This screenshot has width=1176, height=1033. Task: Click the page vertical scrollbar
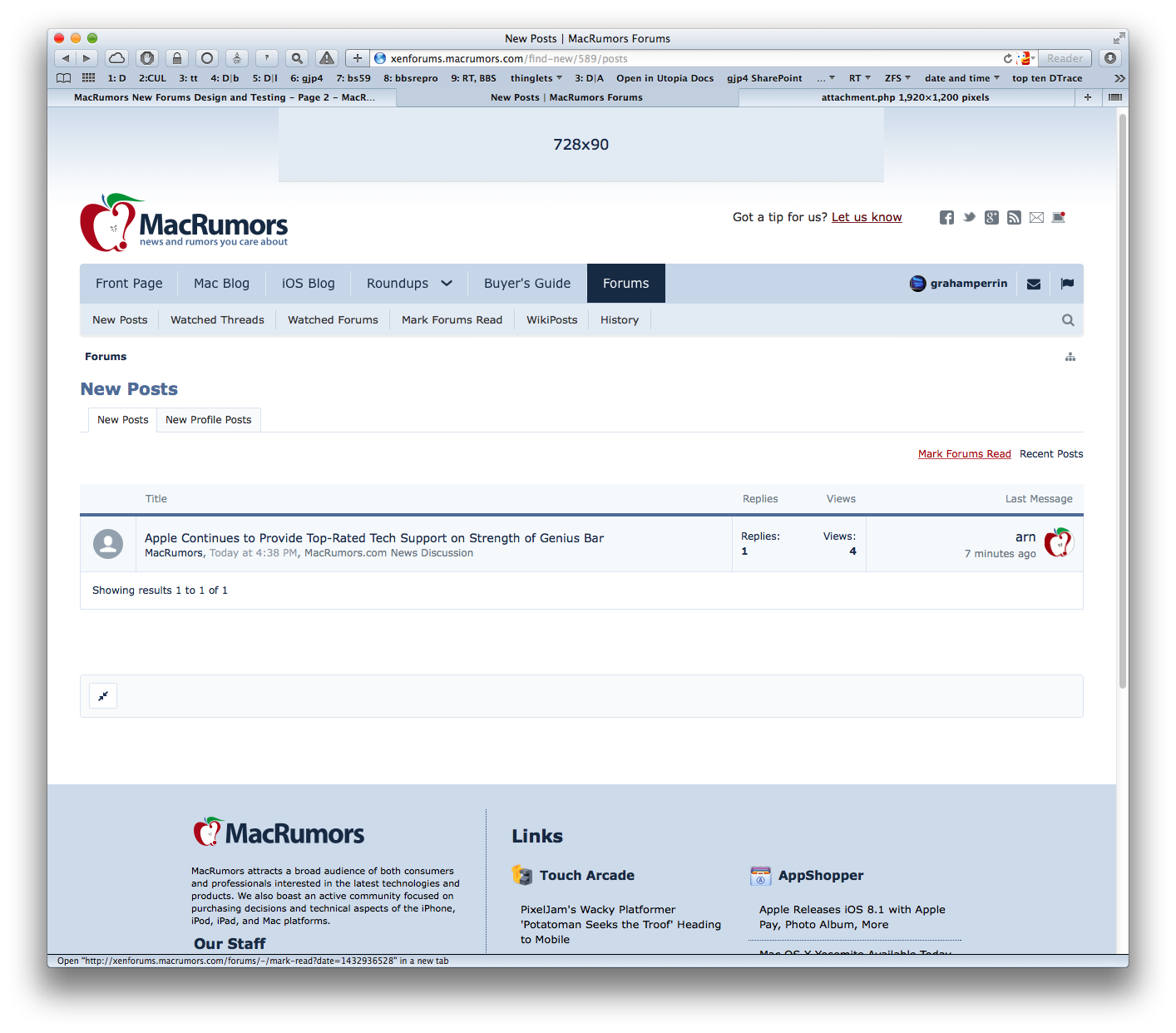(1123, 399)
